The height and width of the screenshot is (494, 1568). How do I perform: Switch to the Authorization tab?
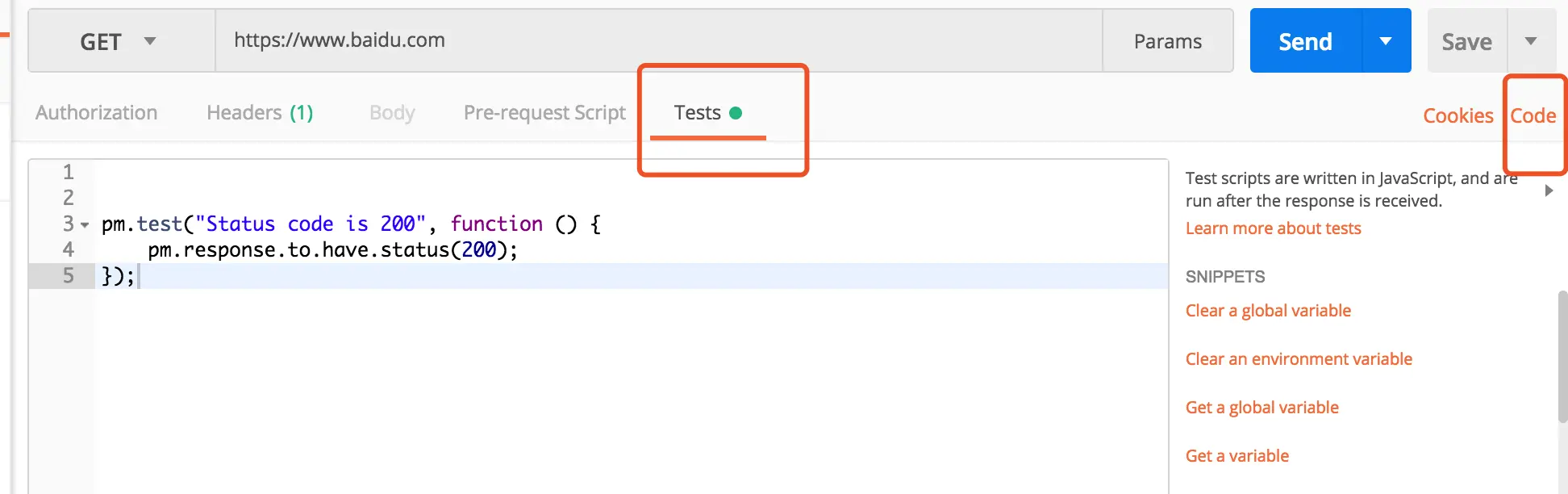[97, 113]
